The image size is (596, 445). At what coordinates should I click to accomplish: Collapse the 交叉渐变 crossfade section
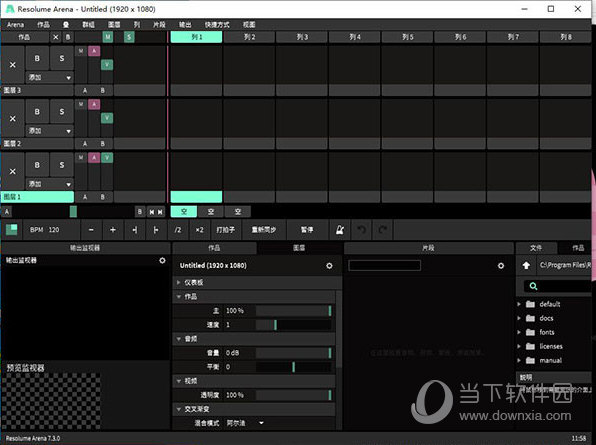(x=178, y=409)
